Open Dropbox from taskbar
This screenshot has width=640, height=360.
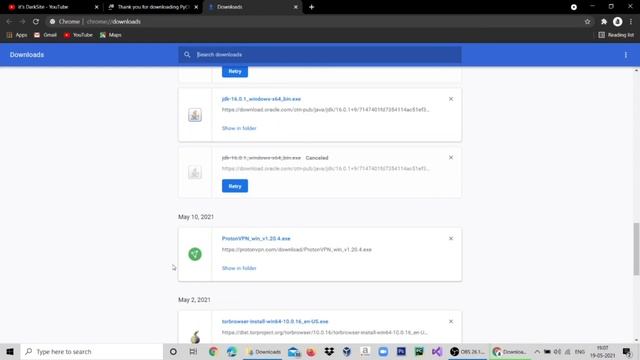point(329,351)
